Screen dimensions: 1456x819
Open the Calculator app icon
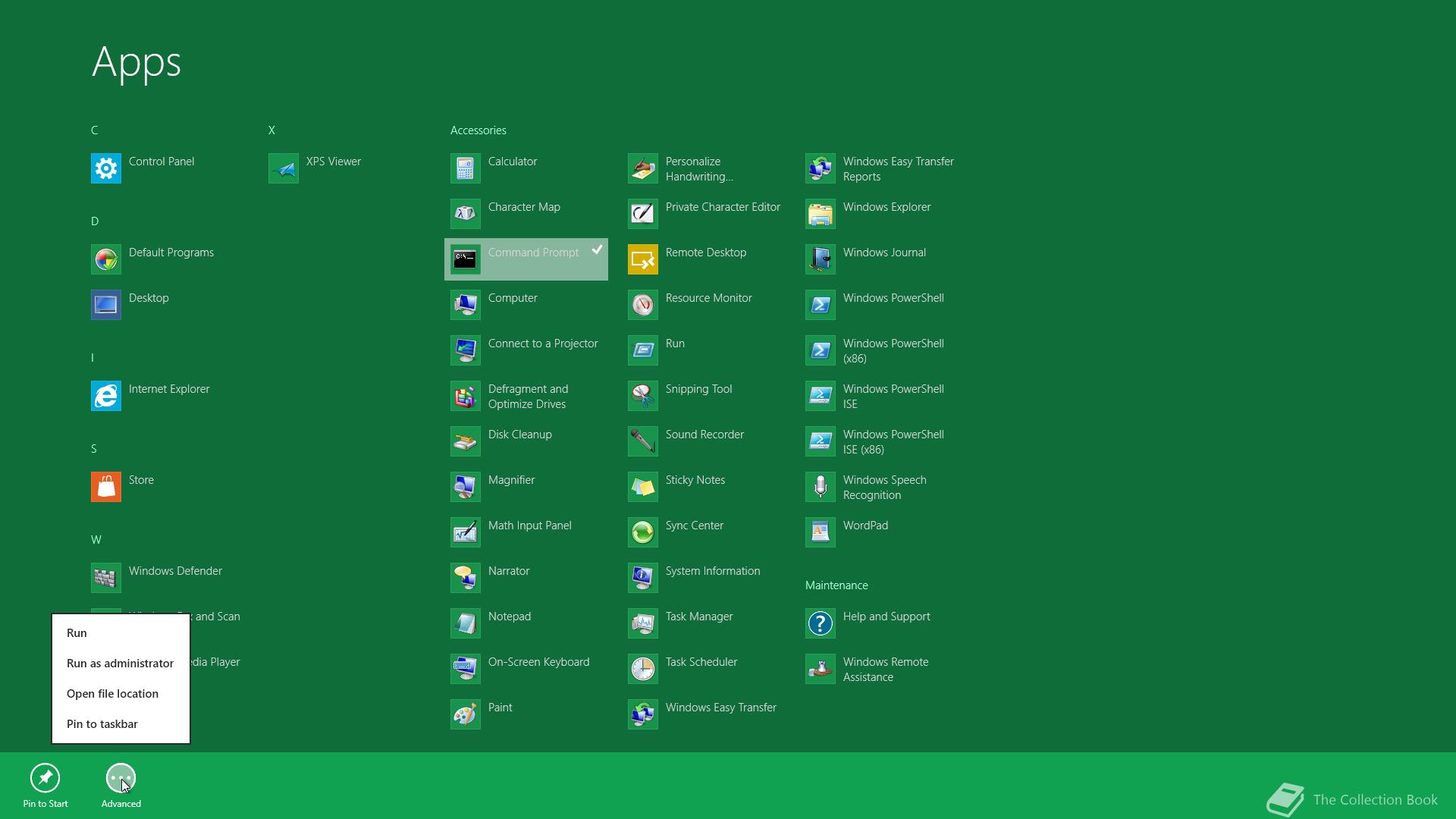(465, 168)
